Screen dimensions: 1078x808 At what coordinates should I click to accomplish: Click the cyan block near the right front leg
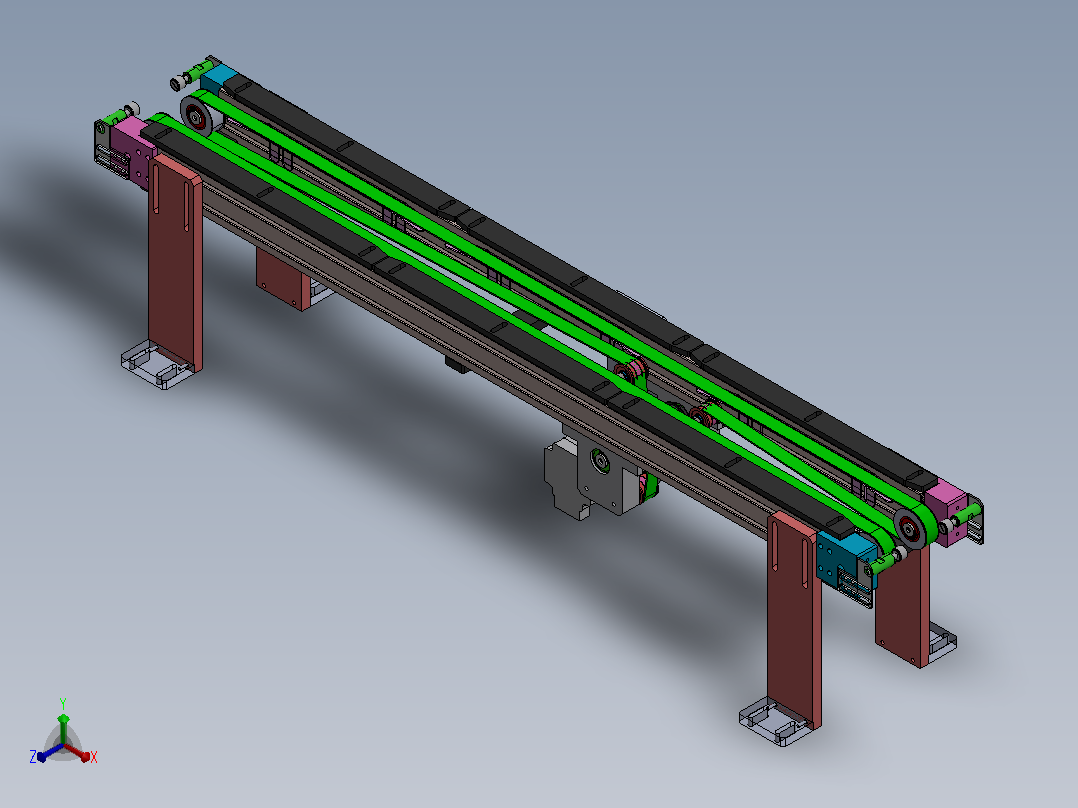843,559
